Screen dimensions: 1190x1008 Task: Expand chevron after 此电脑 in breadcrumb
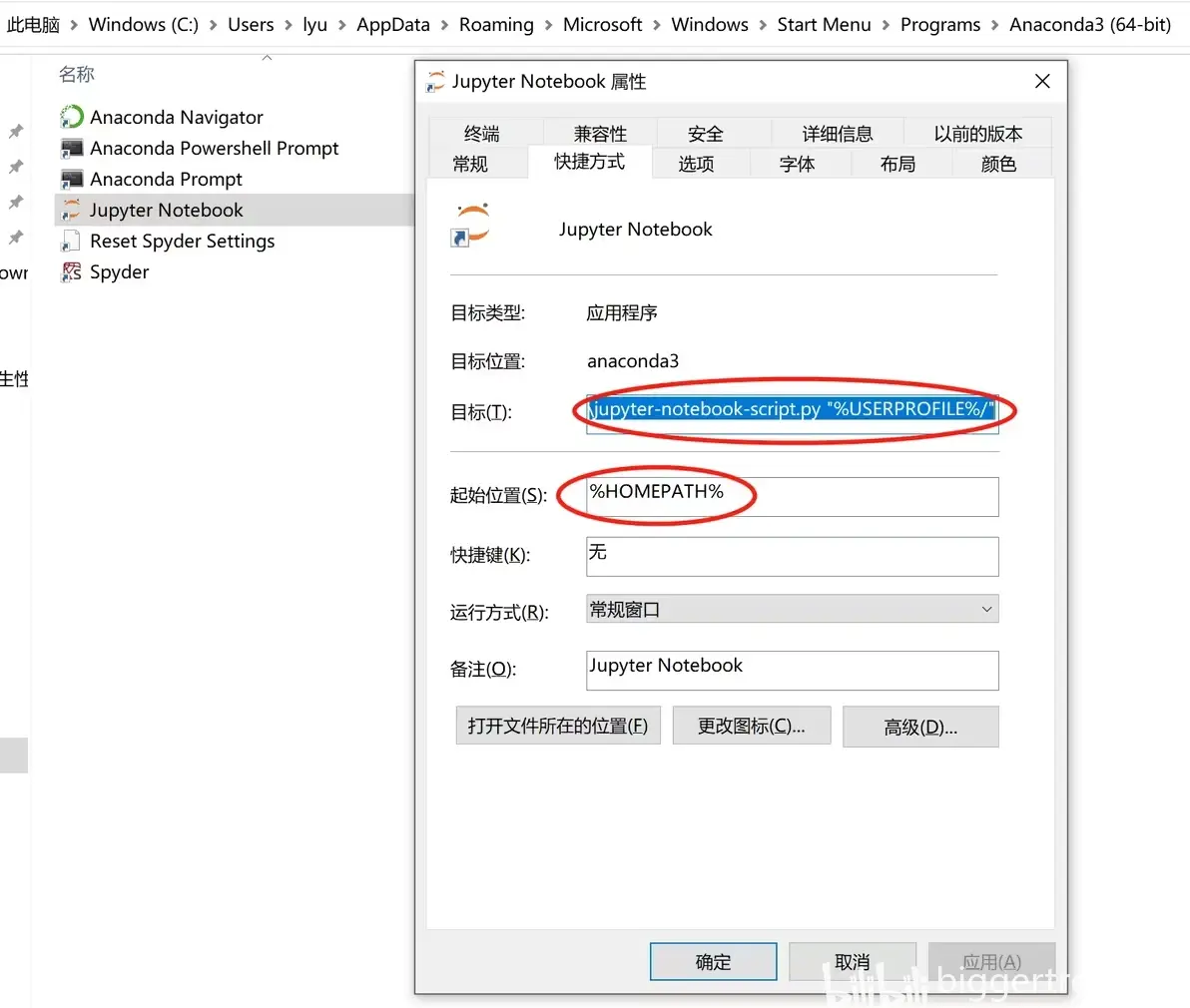[x=74, y=25]
